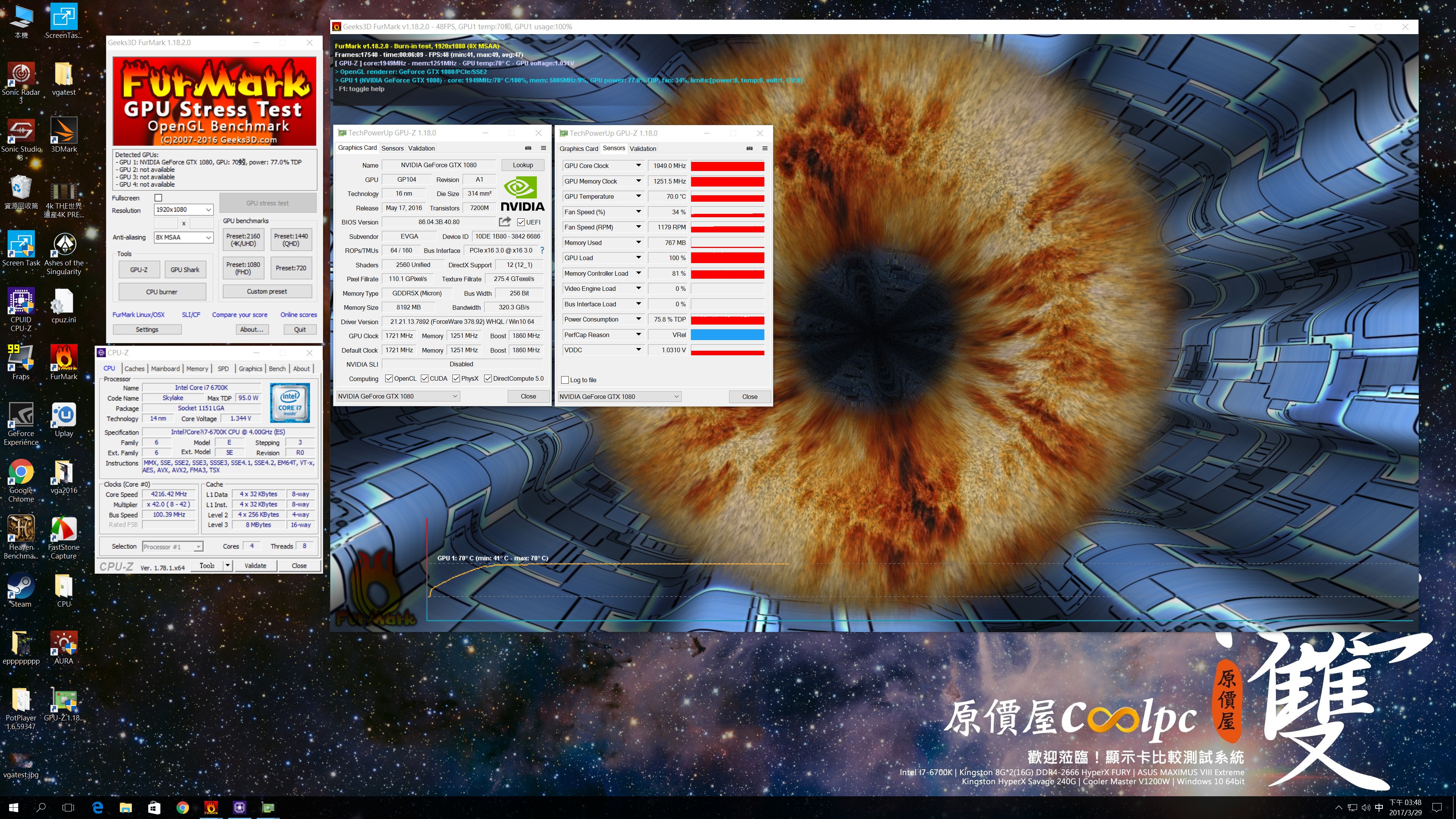Open the Windows Start menu

tap(14, 807)
